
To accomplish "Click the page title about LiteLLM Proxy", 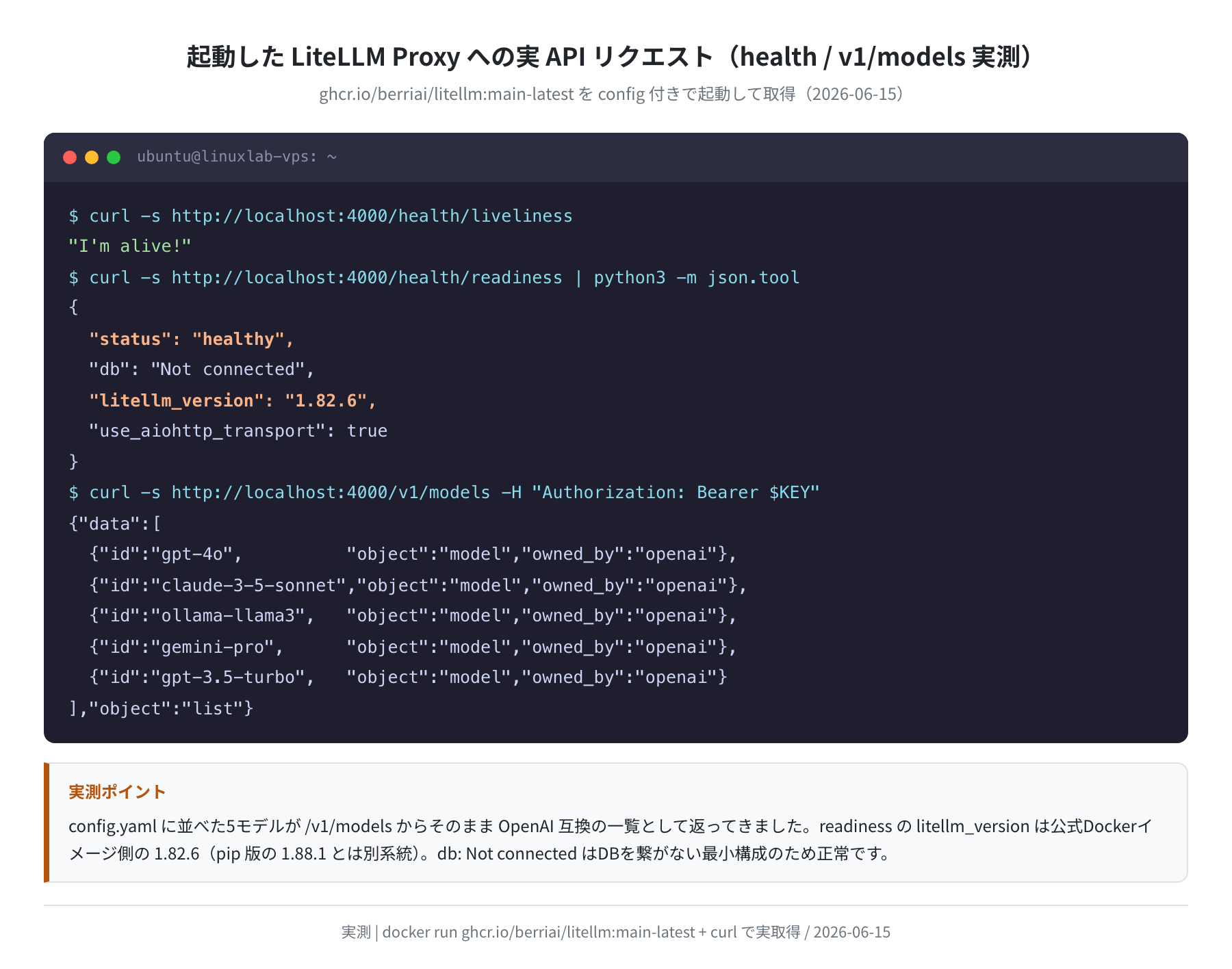I will pos(611,57).
